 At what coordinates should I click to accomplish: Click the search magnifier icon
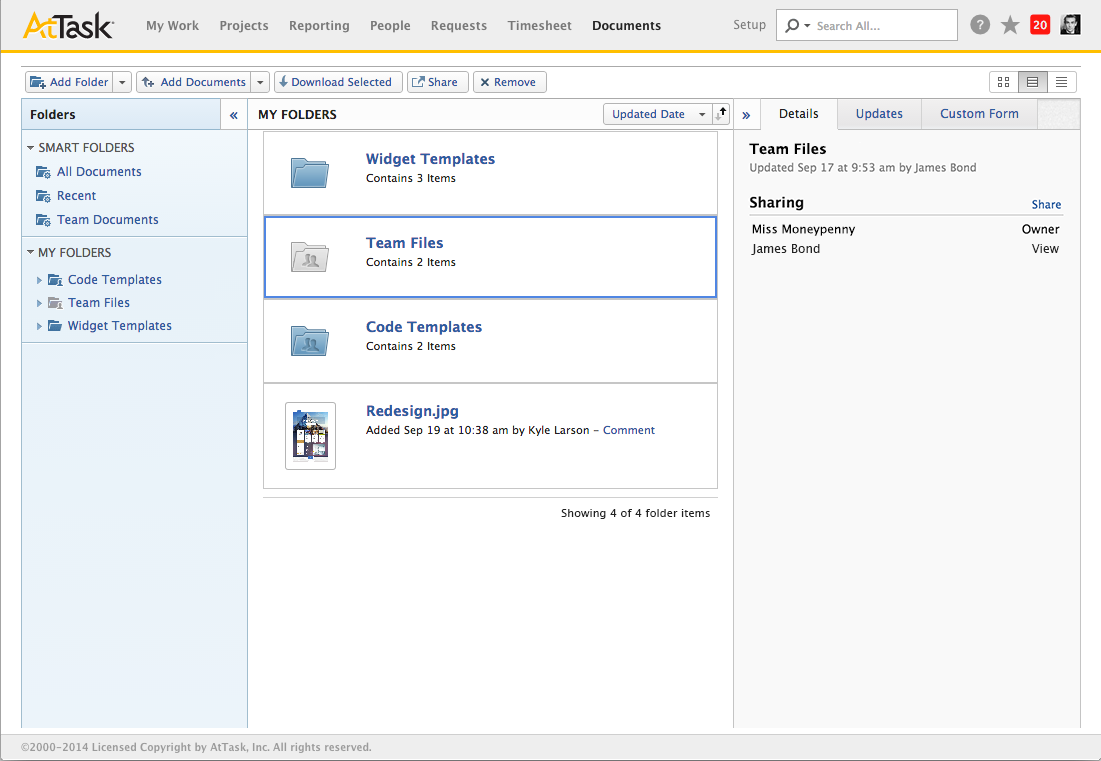click(792, 25)
